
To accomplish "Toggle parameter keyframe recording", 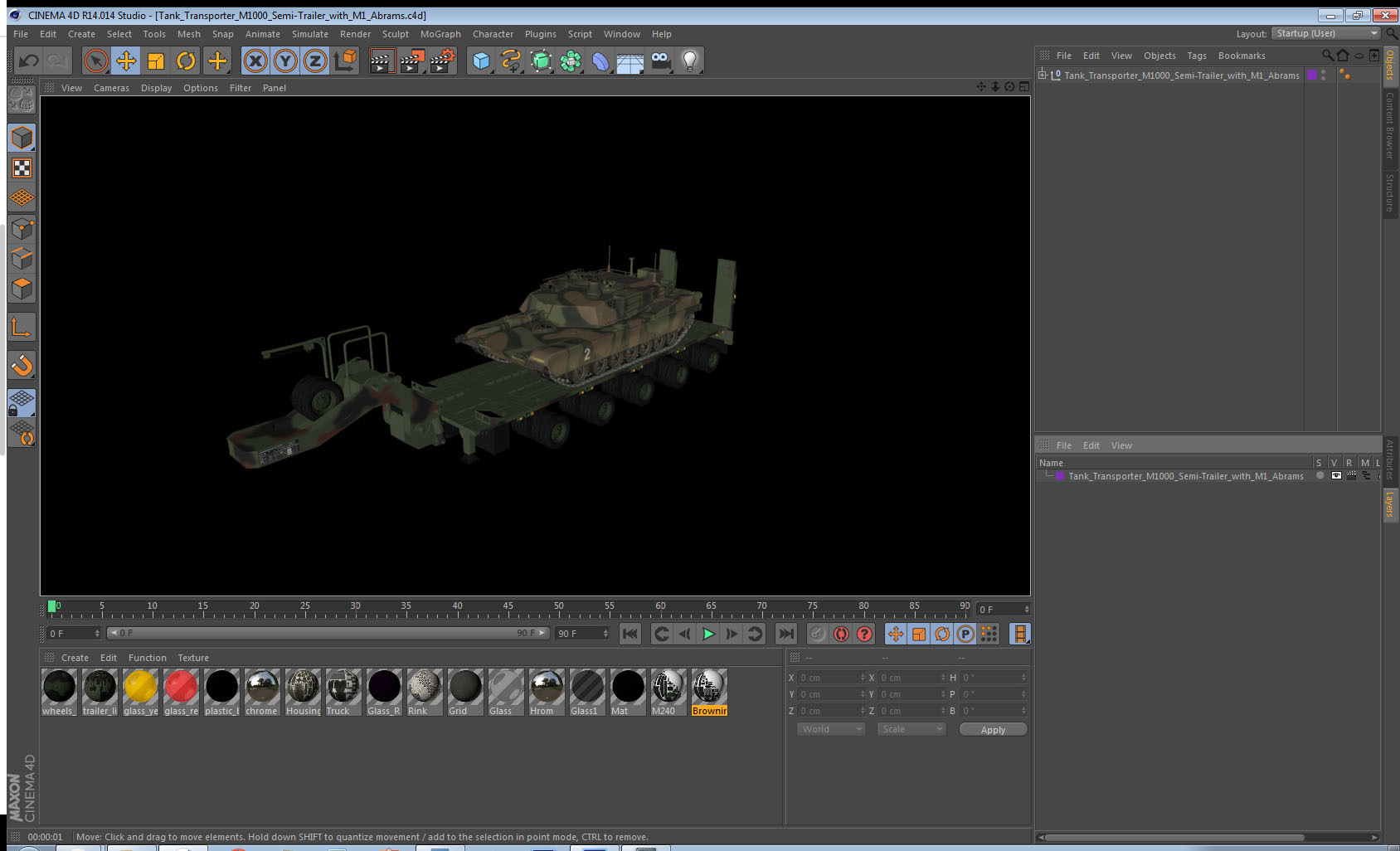I will 965,634.
